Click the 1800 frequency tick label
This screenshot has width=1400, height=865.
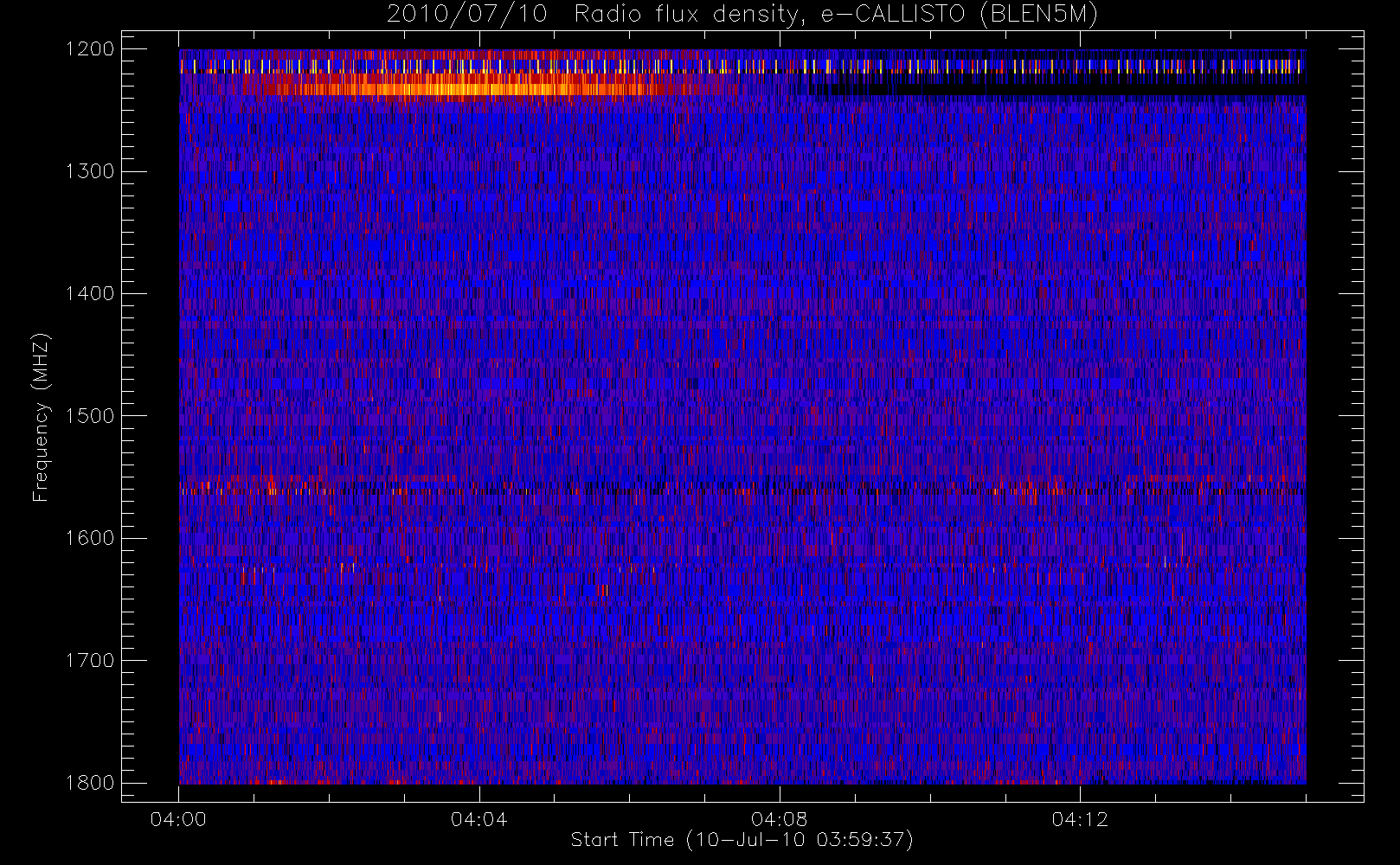pyautogui.click(x=90, y=783)
